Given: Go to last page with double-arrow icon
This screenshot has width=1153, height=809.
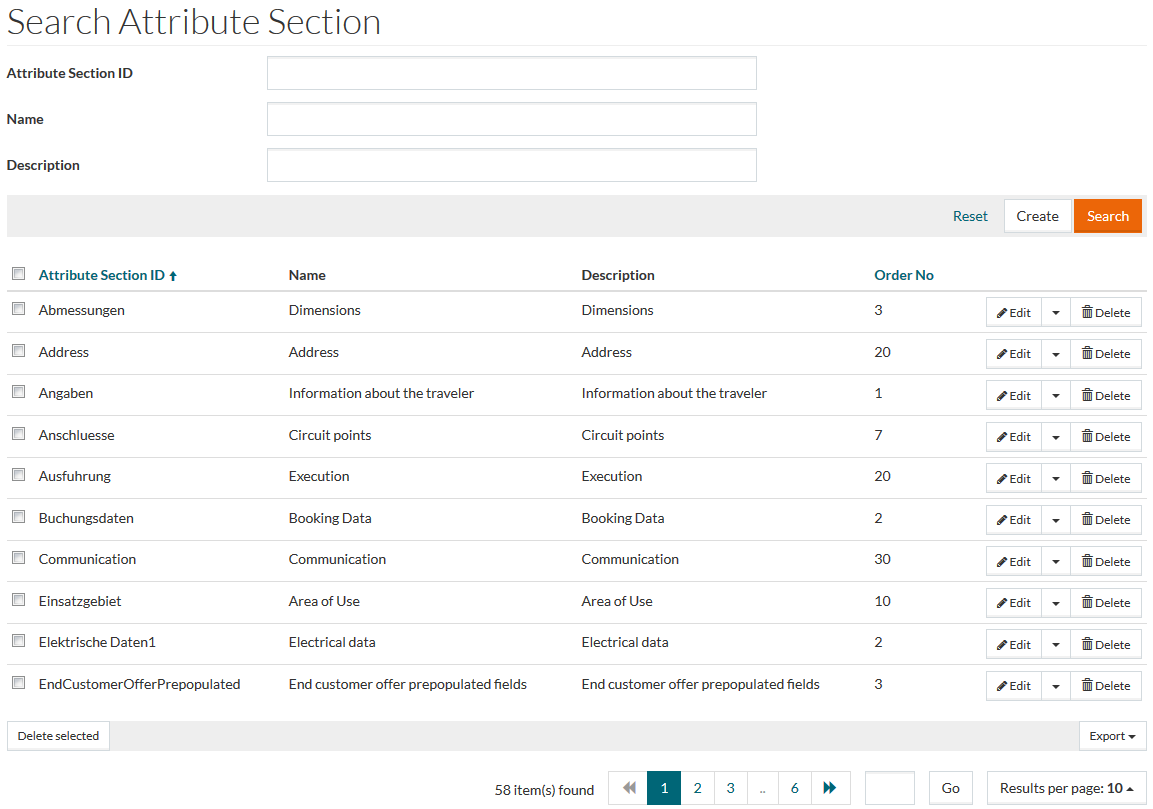Looking at the screenshot, I should tap(829, 788).
